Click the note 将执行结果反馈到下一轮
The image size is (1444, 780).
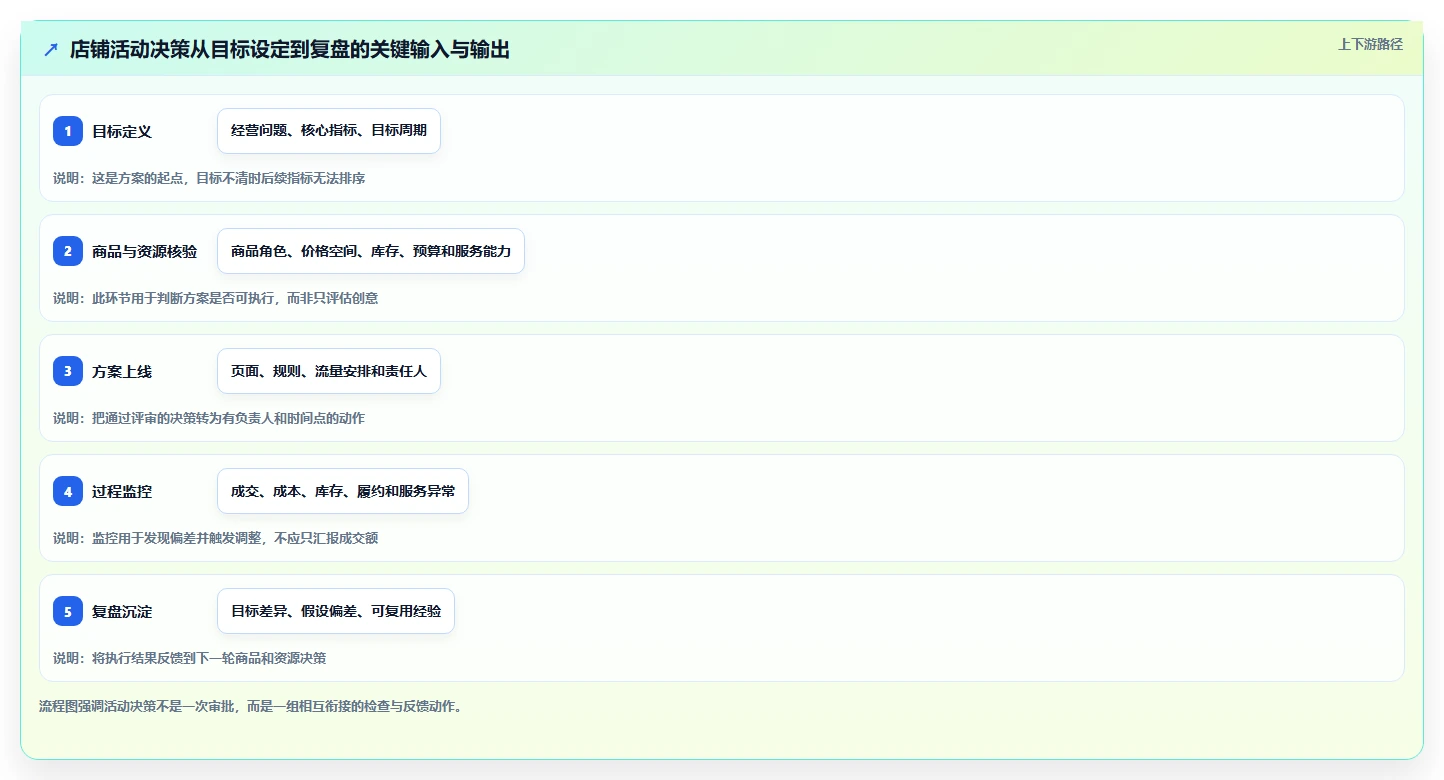pos(189,658)
